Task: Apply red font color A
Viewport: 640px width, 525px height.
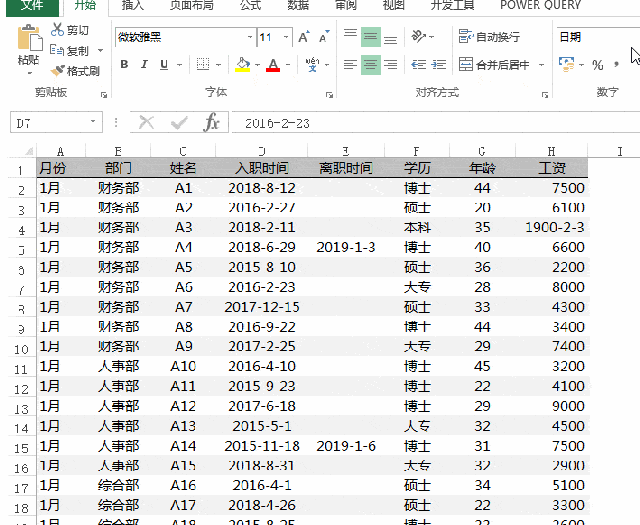Action: tap(273, 64)
